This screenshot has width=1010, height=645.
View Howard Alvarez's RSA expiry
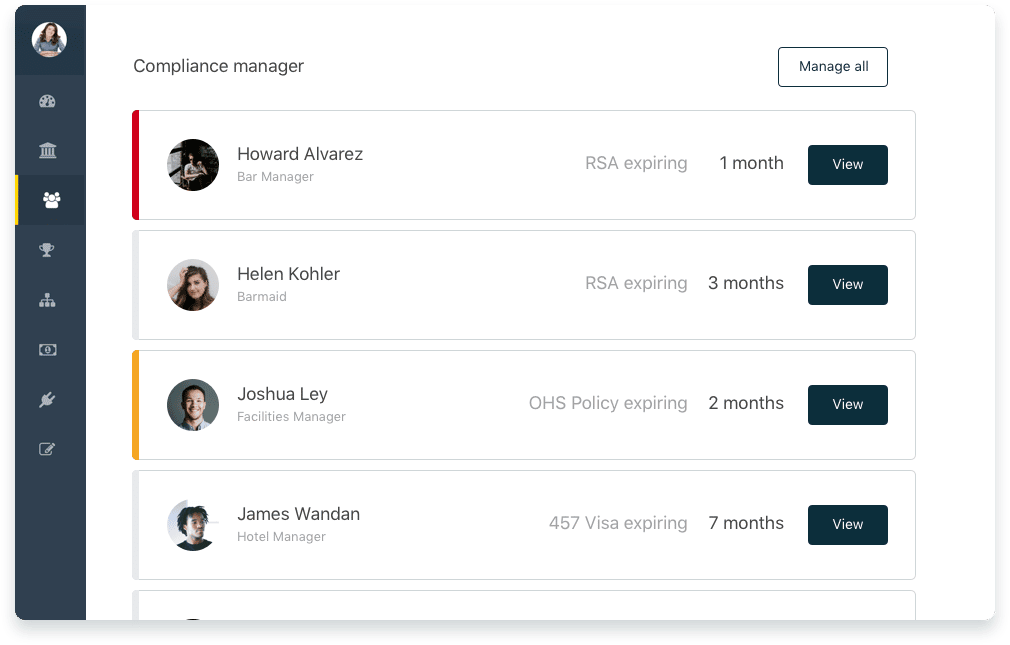(848, 165)
